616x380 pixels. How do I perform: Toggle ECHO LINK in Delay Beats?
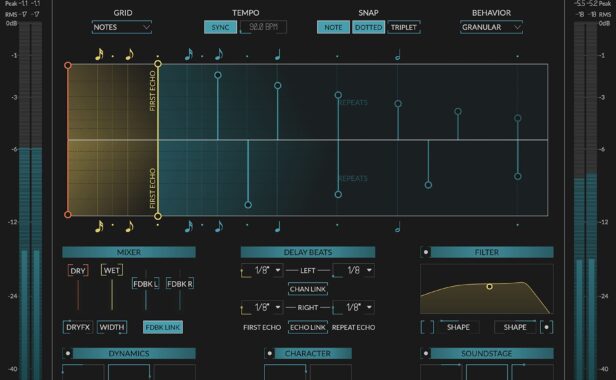coord(308,327)
